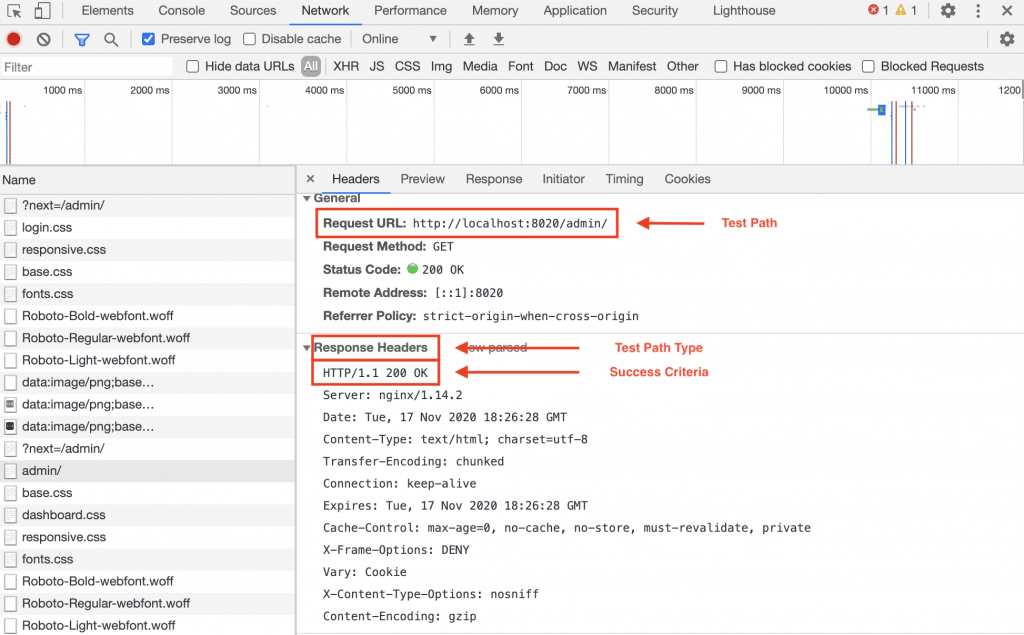This screenshot has height=635, width=1024.
Task: Check Has blocked cookies
Action: click(720, 67)
